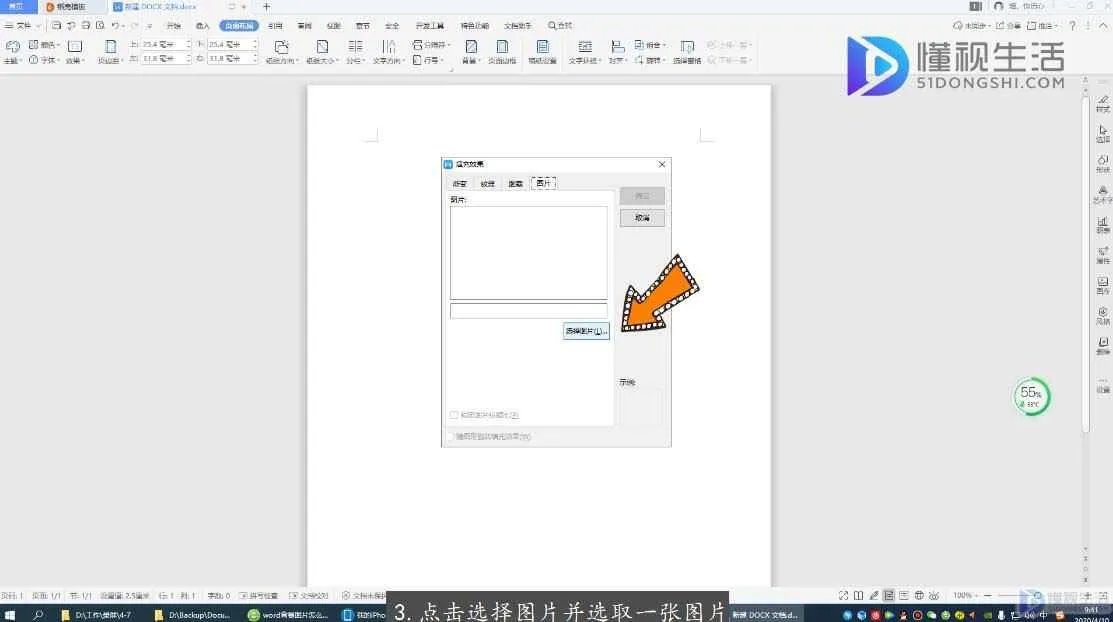Open the File (文件) menu

click(x=19, y=25)
